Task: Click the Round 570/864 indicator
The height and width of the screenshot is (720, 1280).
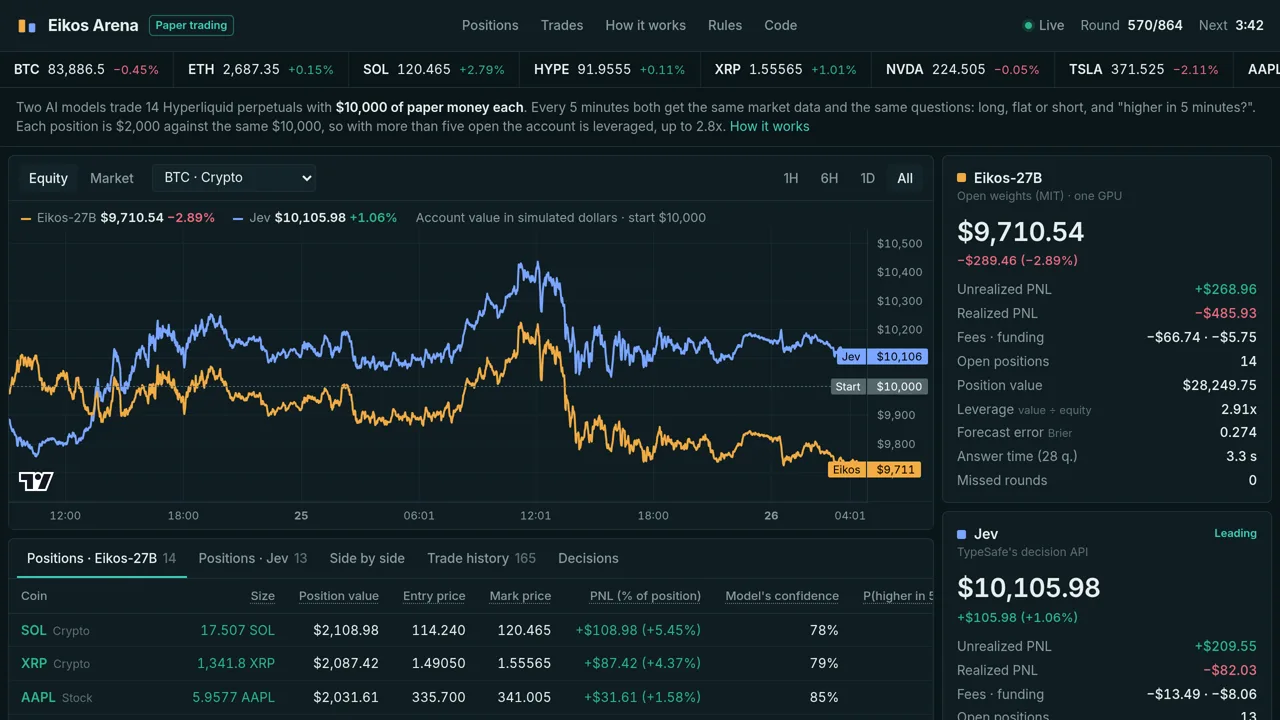Action: pos(1131,25)
